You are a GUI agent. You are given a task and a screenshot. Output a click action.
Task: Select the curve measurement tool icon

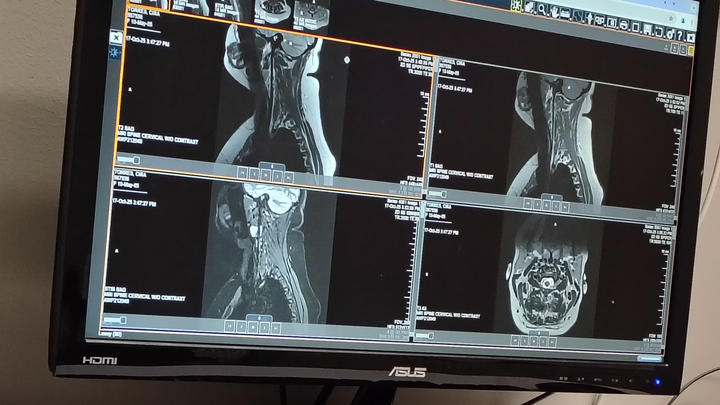click(578, 16)
